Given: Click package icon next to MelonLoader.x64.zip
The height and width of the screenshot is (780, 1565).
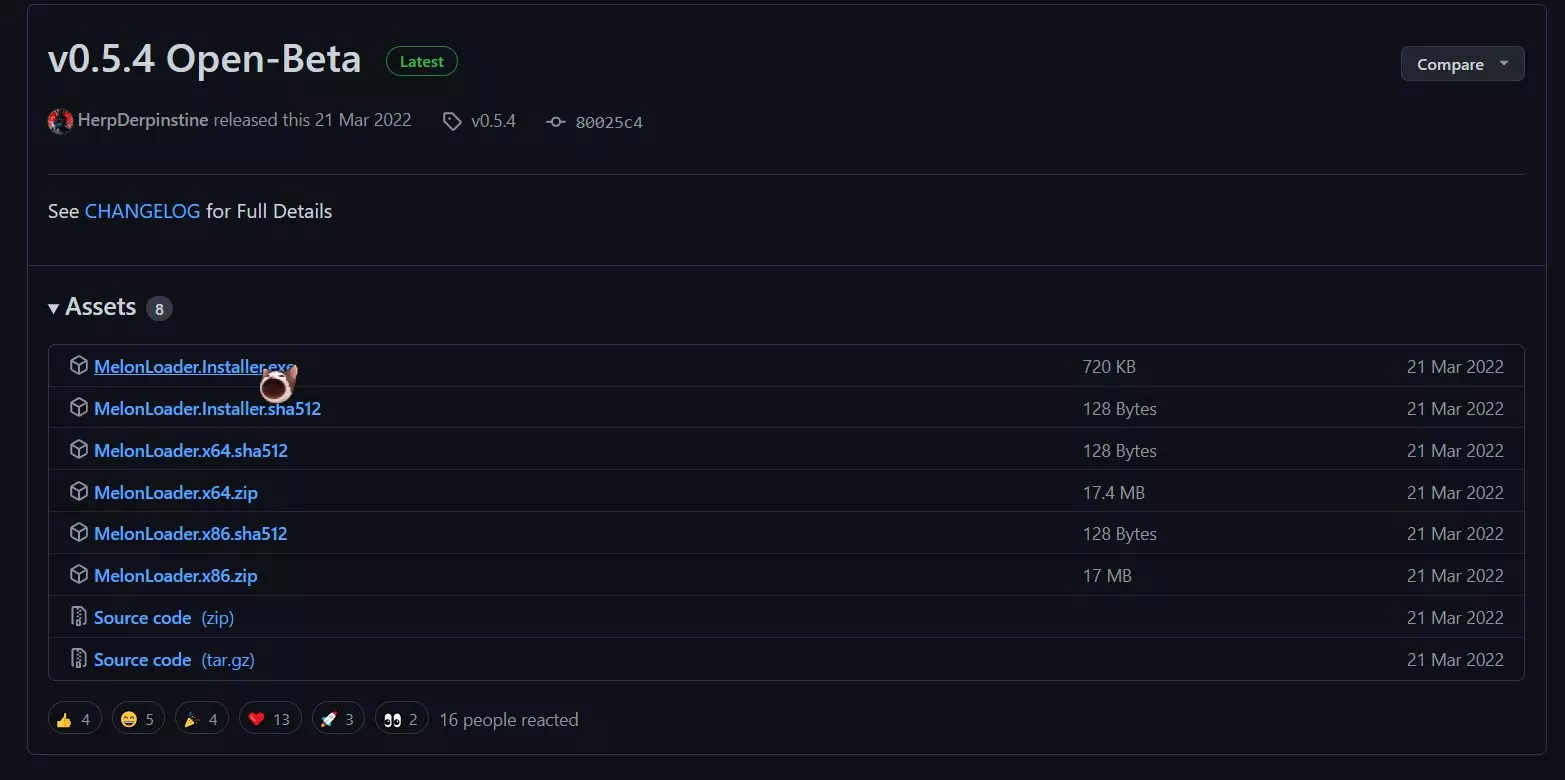Looking at the screenshot, I should pos(79,492).
